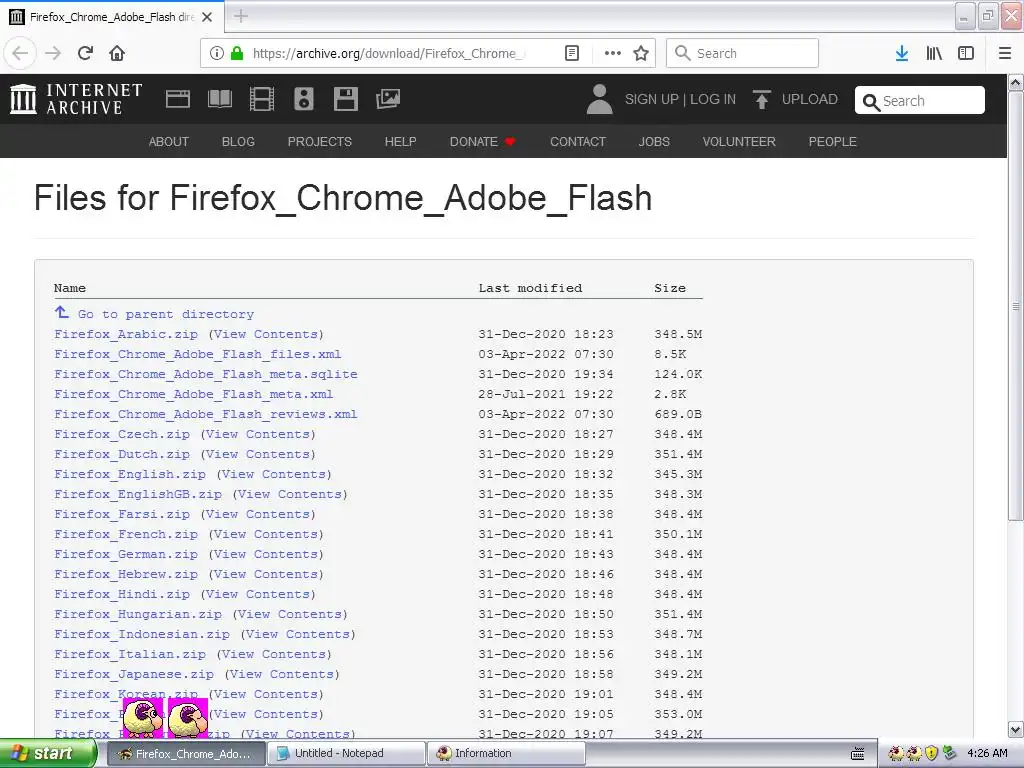The height and width of the screenshot is (768, 1024).
Task: View Contents of Firefox_Italian.zip
Action: click(x=274, y=654)
